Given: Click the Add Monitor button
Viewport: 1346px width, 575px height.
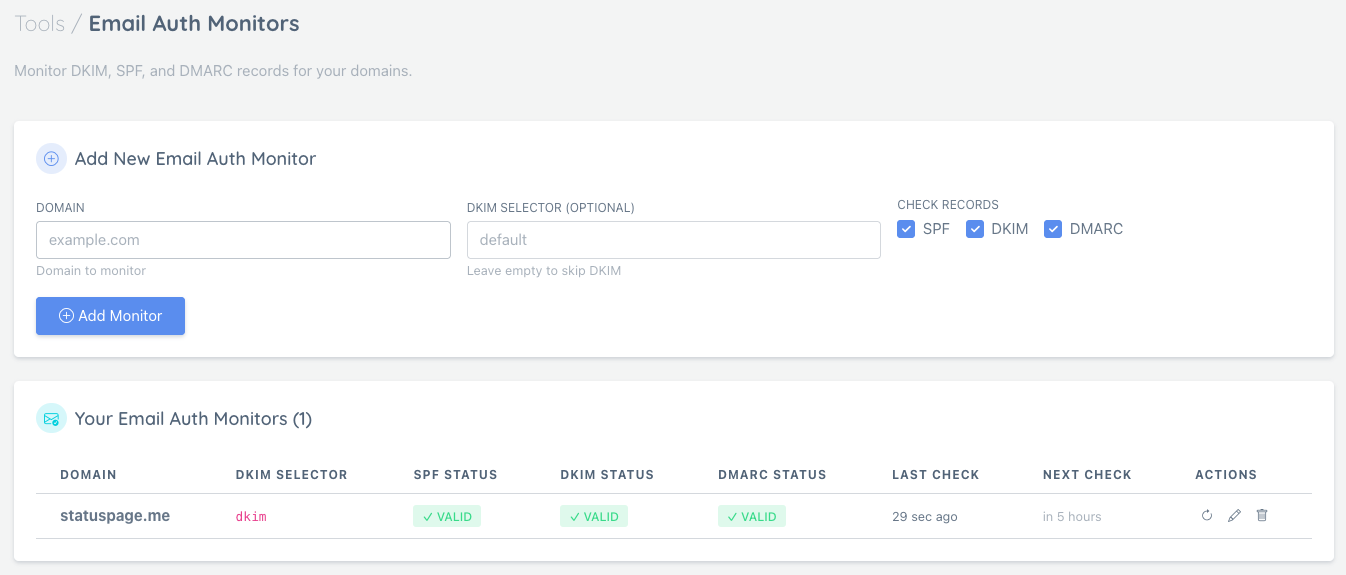Looking at the screenshot, I should [110, 316].
